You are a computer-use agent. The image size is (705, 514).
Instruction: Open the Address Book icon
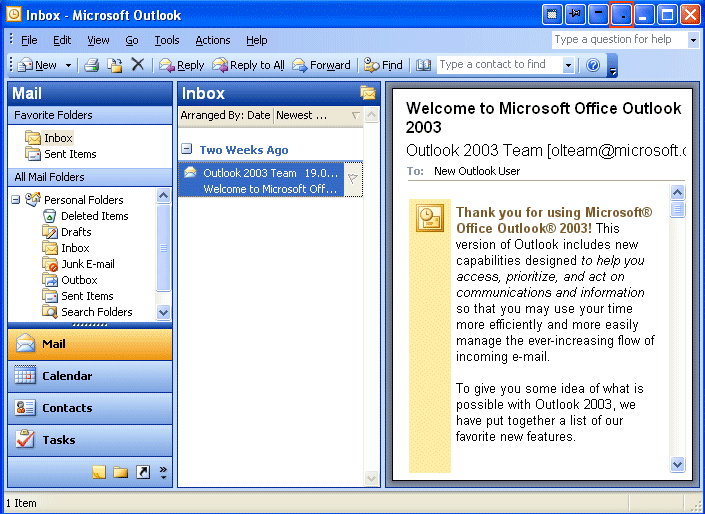point(423,65)
